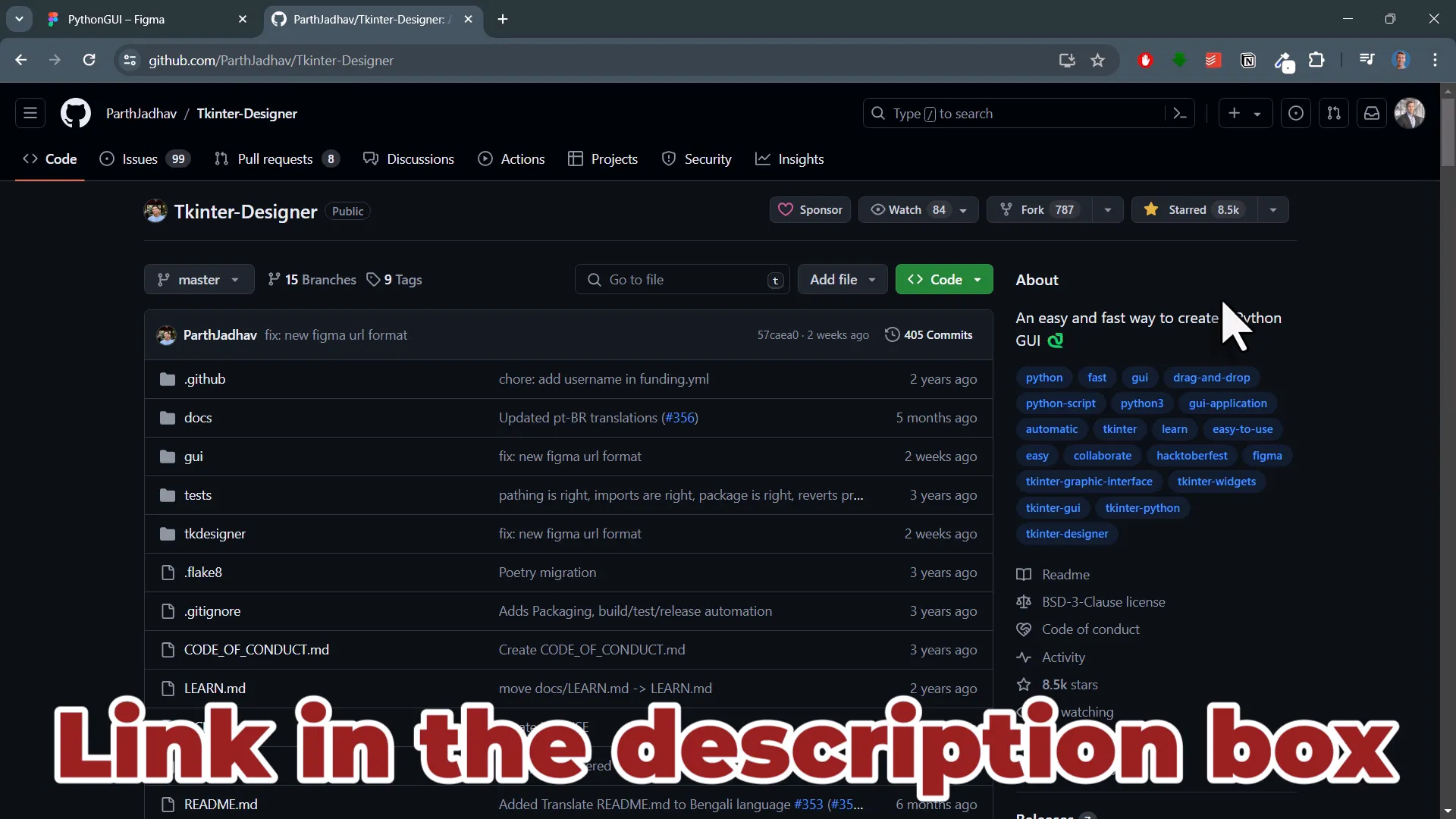Open the issues circle icon near the avatar
This screenshot has width=1456, height=819.
(x=1297, y=113)
